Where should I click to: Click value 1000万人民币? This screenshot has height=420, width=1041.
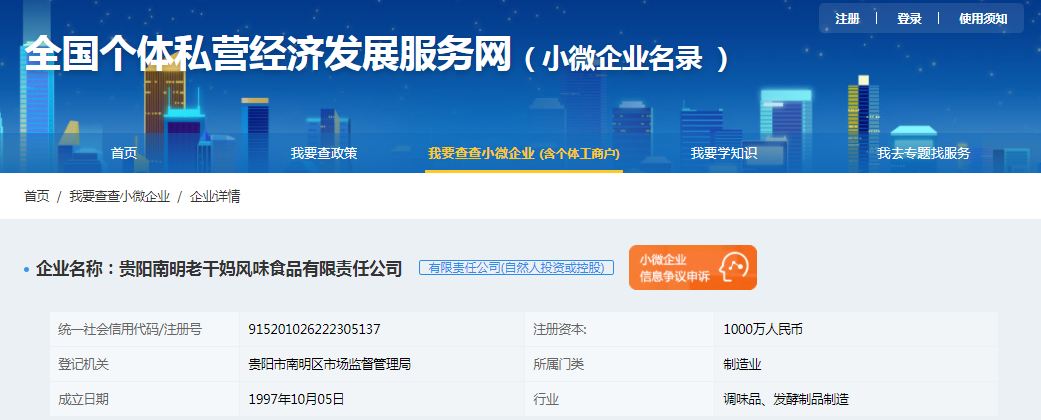pos(763,330)
